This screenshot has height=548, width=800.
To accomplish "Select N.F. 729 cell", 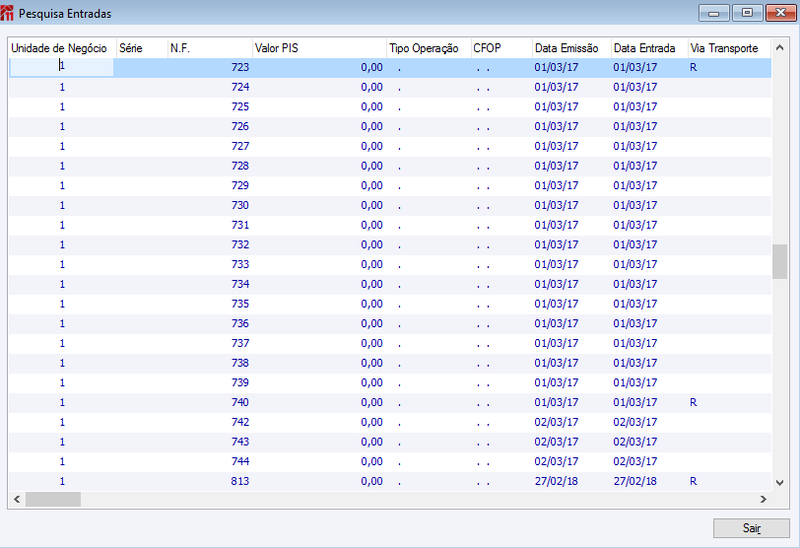I will 210,186.
